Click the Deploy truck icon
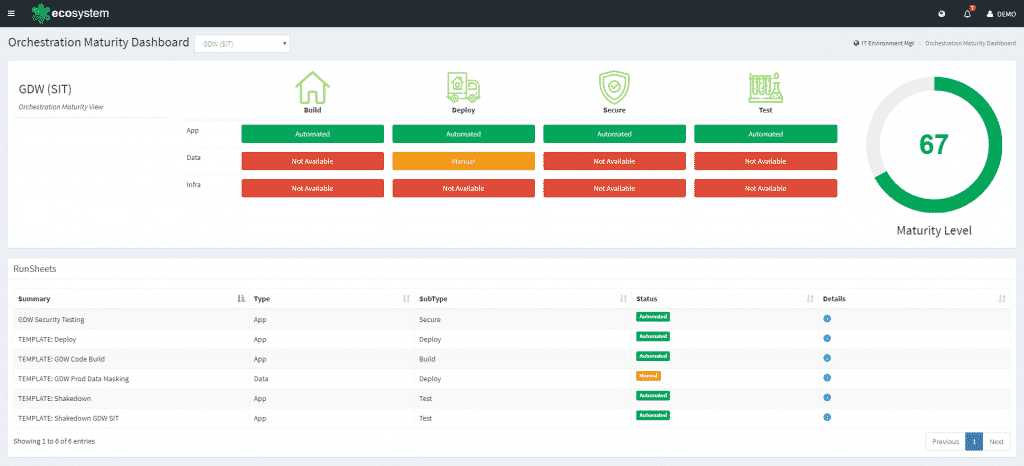1024x466 pixels. (463, 88)
